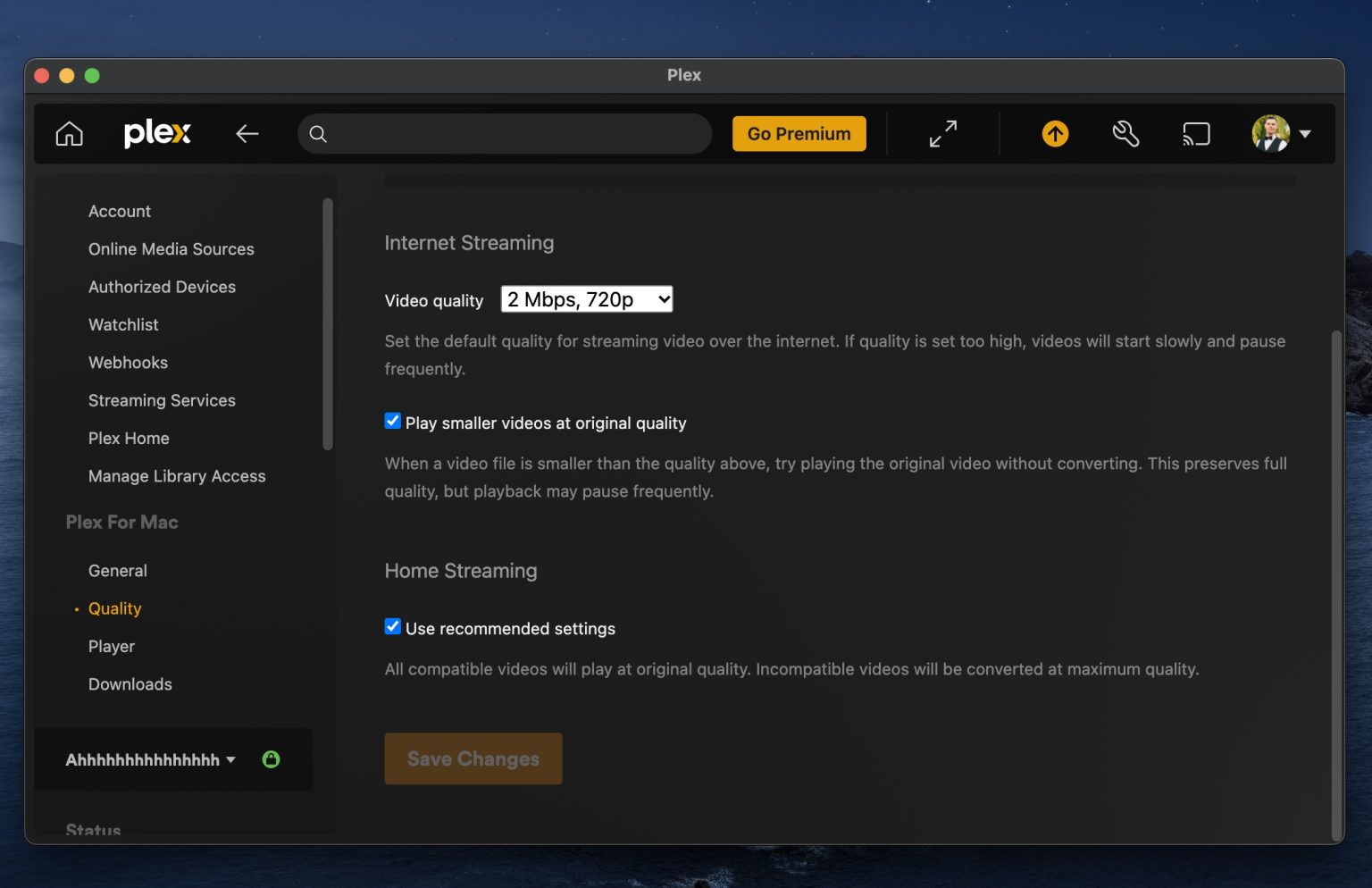This screenshot has height=888, width=1372.
Task: Open the Authorized Devices section
Action: point(162,287)
